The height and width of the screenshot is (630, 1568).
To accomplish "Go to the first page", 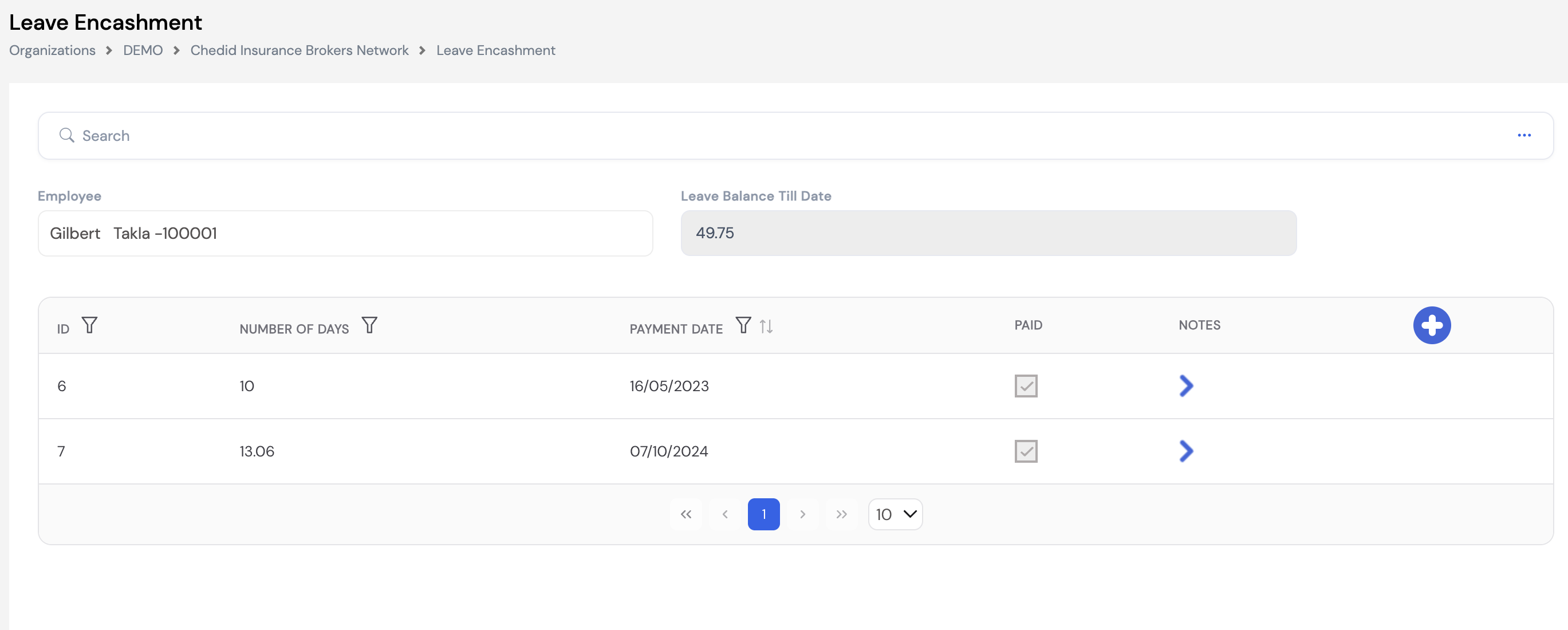I will coord(686,514).
